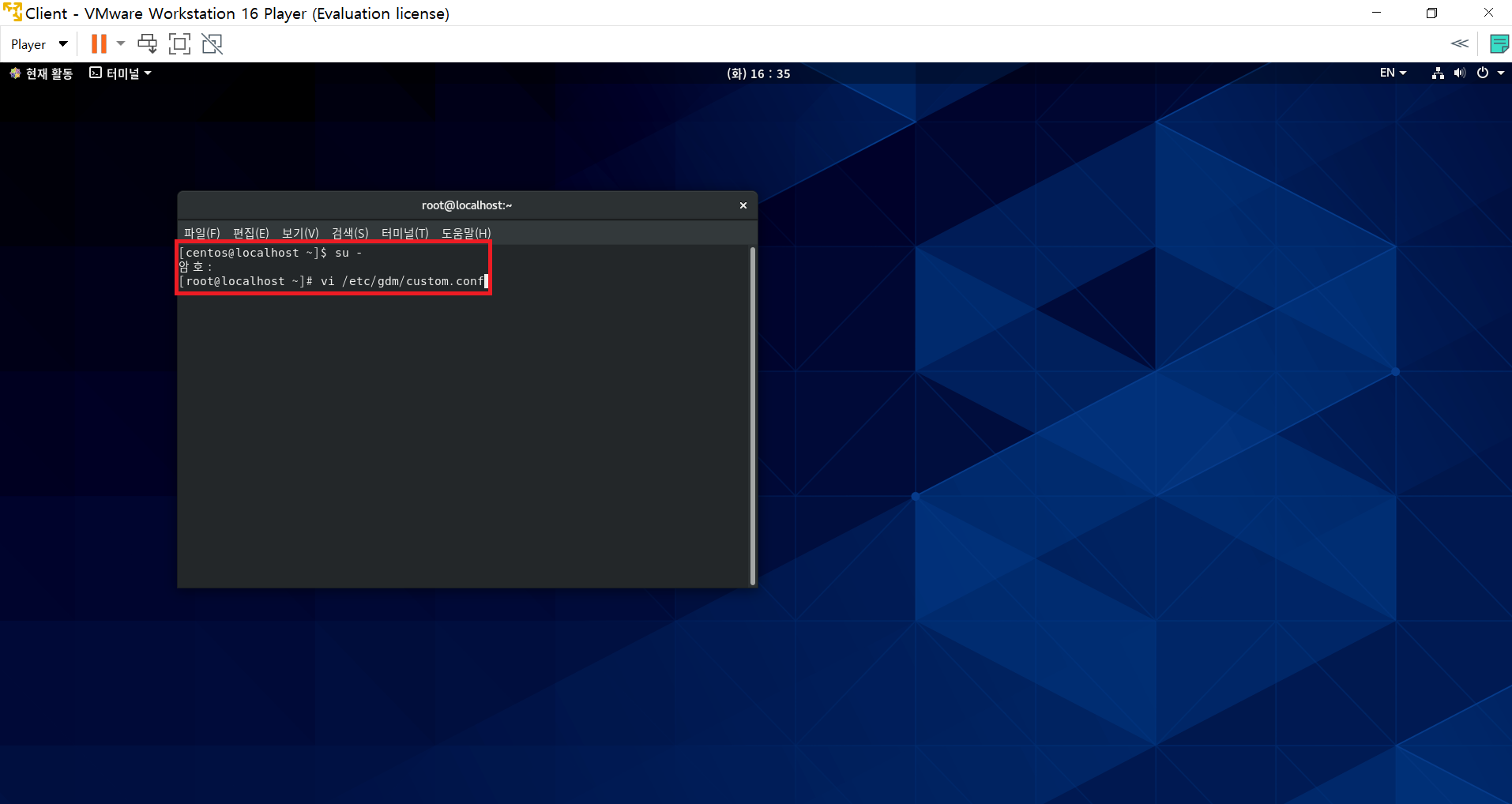Click the volume speaker icon
Viewport: 1512px width, 804px height.
tap(1459, 73)
